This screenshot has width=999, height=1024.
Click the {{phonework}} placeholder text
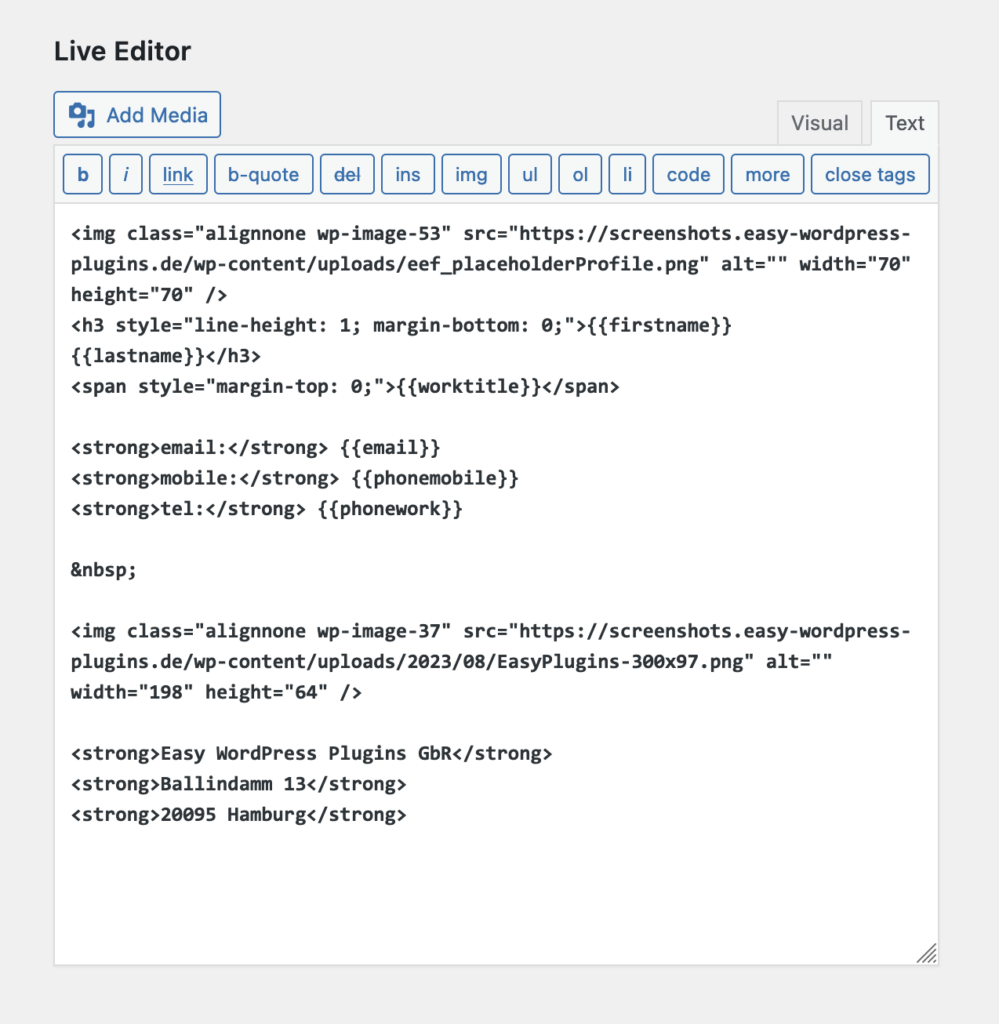(390, 509)
